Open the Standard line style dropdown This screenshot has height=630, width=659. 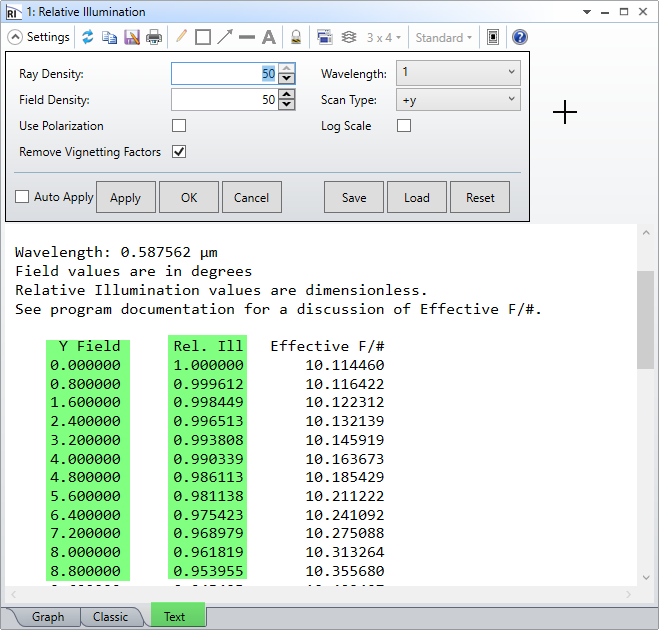[x=443, y=38]
